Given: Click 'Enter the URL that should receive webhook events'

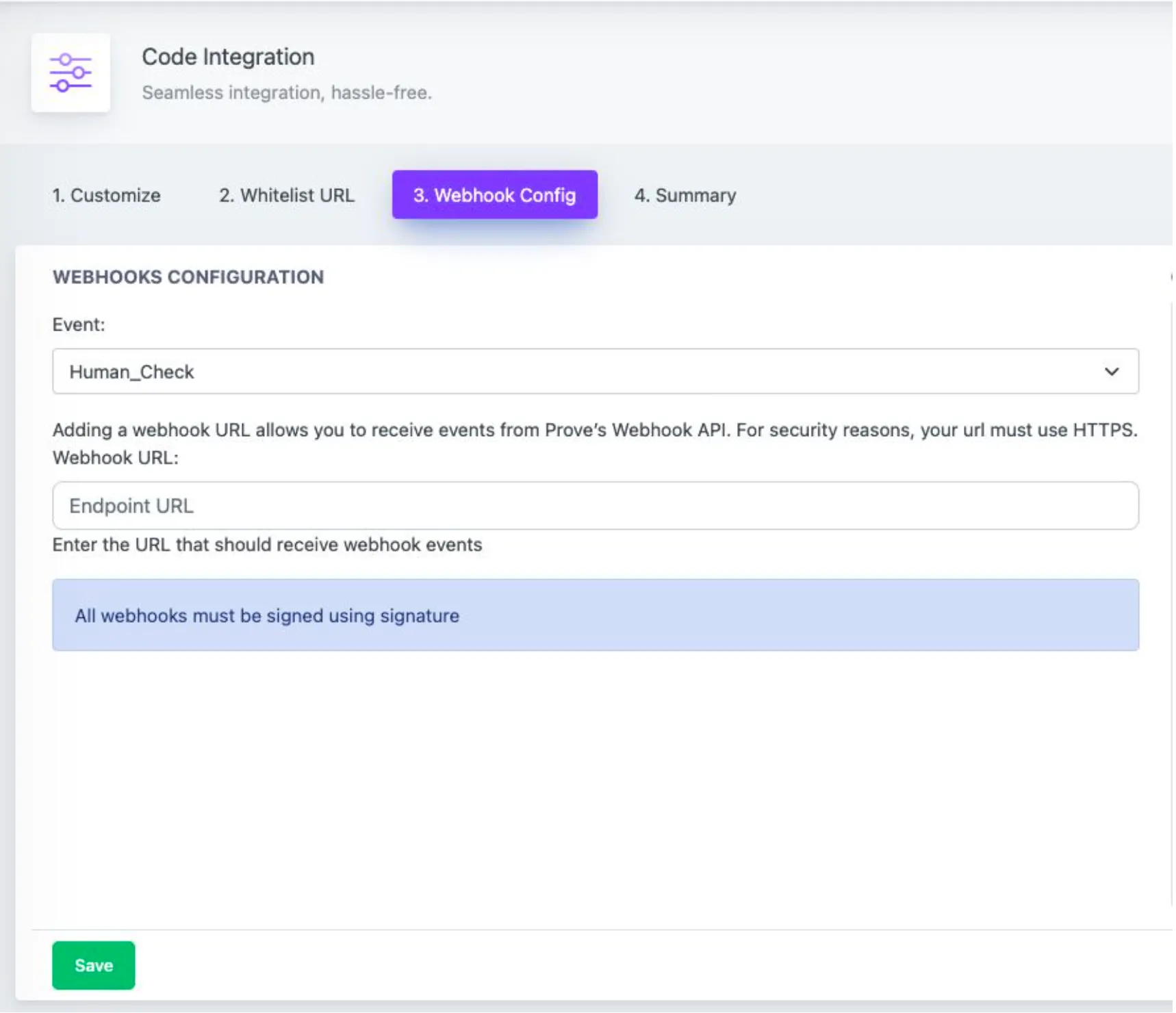Looking at the screenshot, I should click(268, 546).
